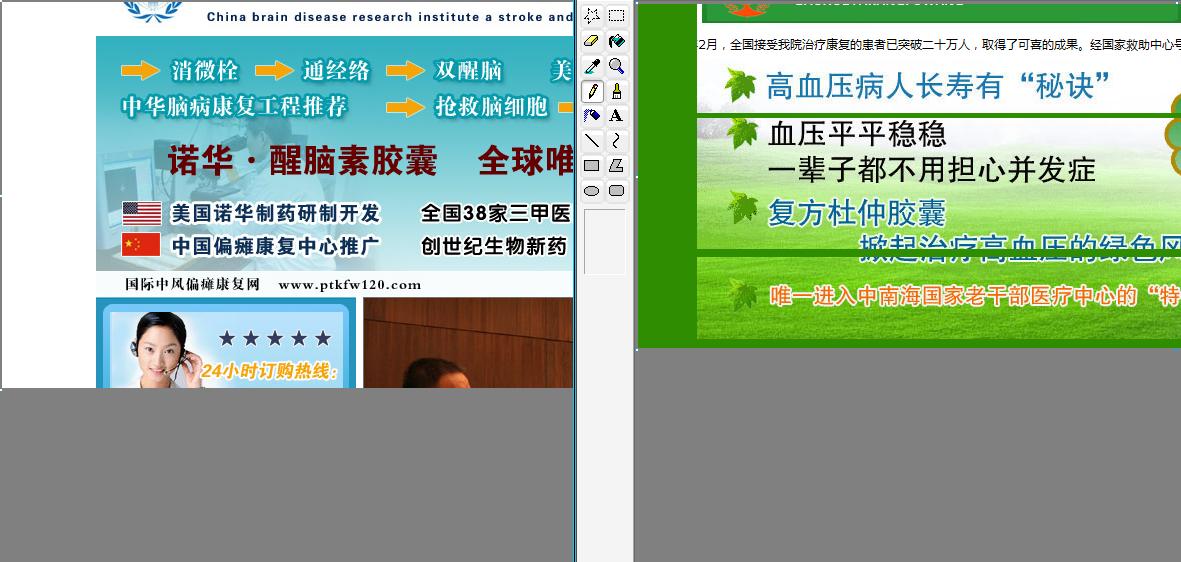Click the 抢救脑细胞 text in left banner

click(491, 107)
